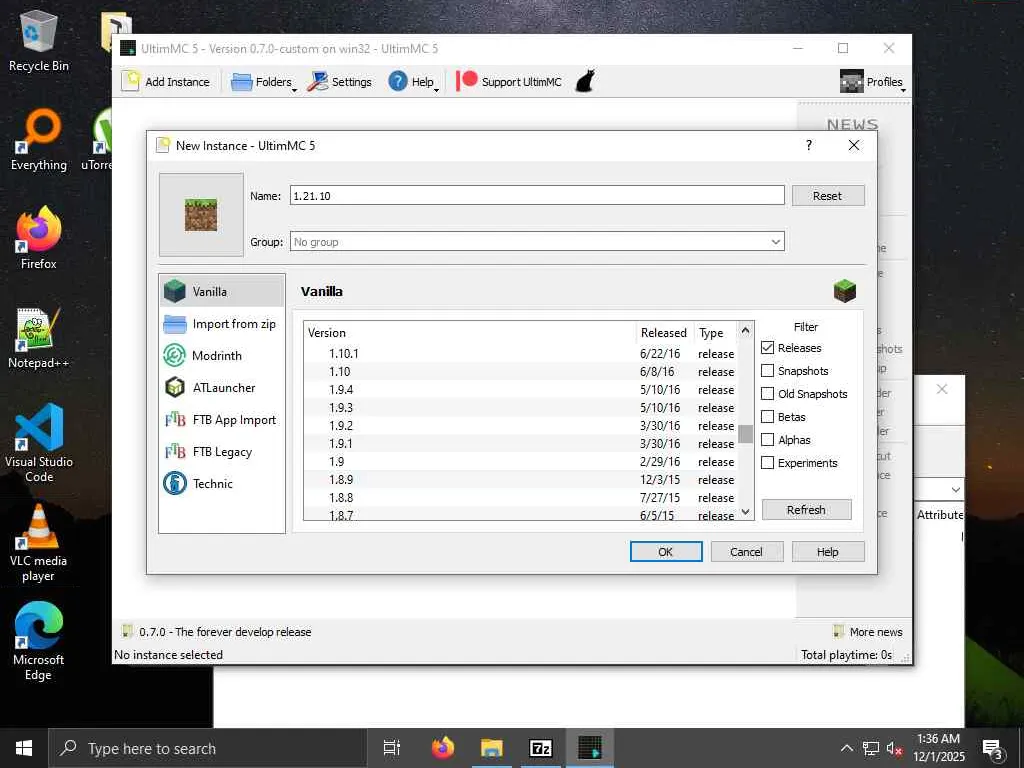1024x768 pixels.
Task: Open More news link in main window
Action: 868,632
